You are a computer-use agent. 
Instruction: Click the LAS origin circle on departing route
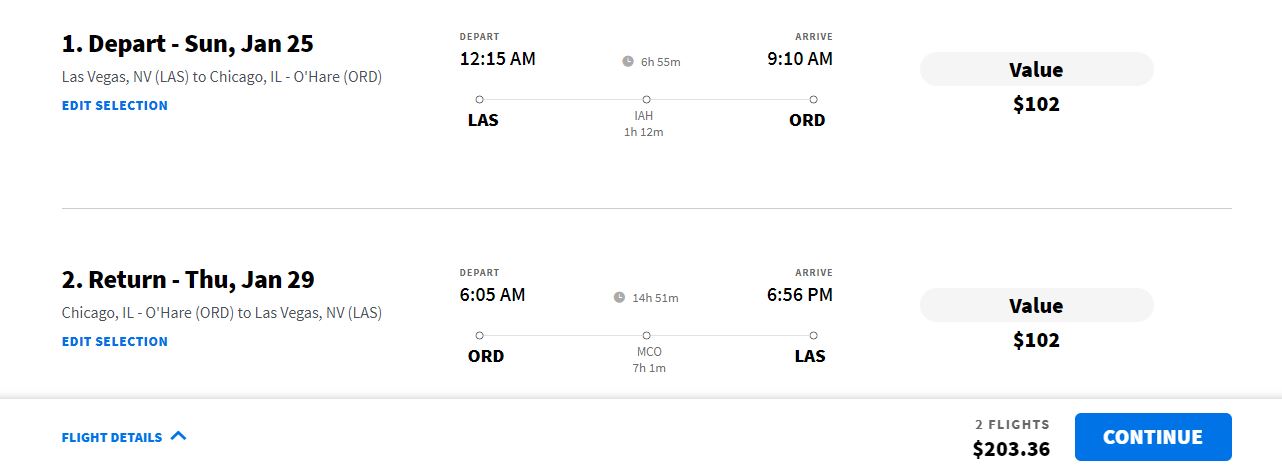coord(480,99)
